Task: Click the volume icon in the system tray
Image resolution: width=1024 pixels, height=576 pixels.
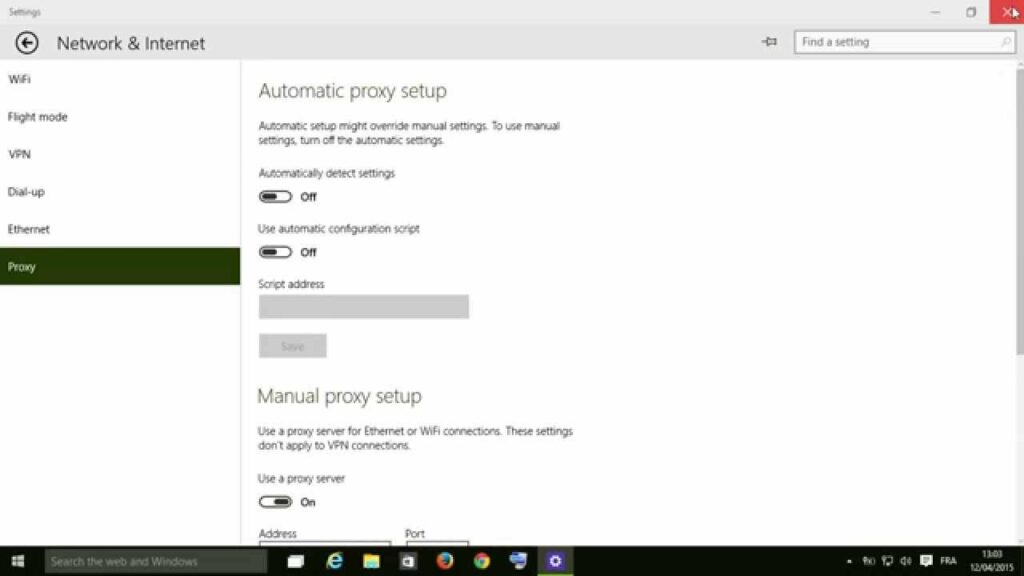Action: pyautogui.click(x=906, y=561)
